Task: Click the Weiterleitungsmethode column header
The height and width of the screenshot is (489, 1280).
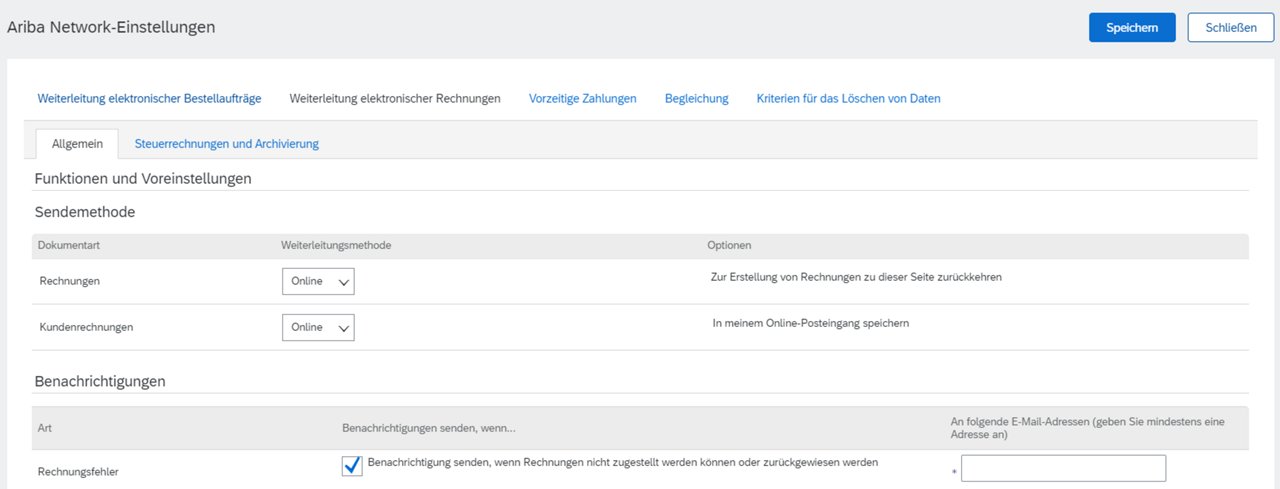Action: point(336,245)
